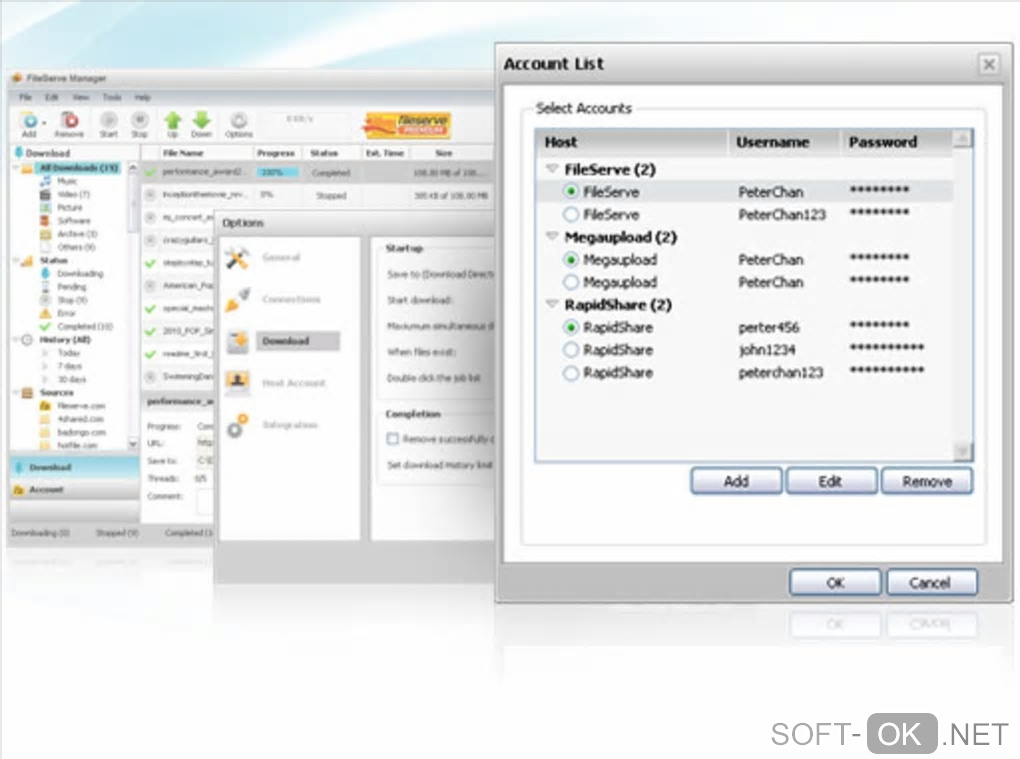
Task: Select RapidShare account perter456 radio button
Action: (570, 327)
